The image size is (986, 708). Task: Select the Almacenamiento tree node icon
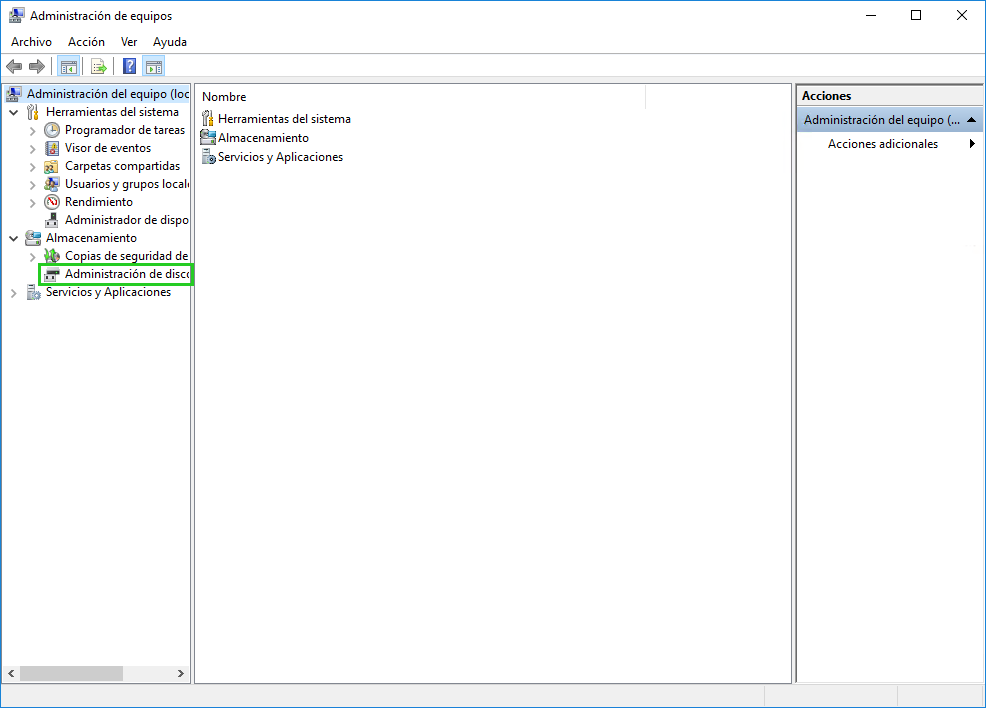(x=33, y=238)
